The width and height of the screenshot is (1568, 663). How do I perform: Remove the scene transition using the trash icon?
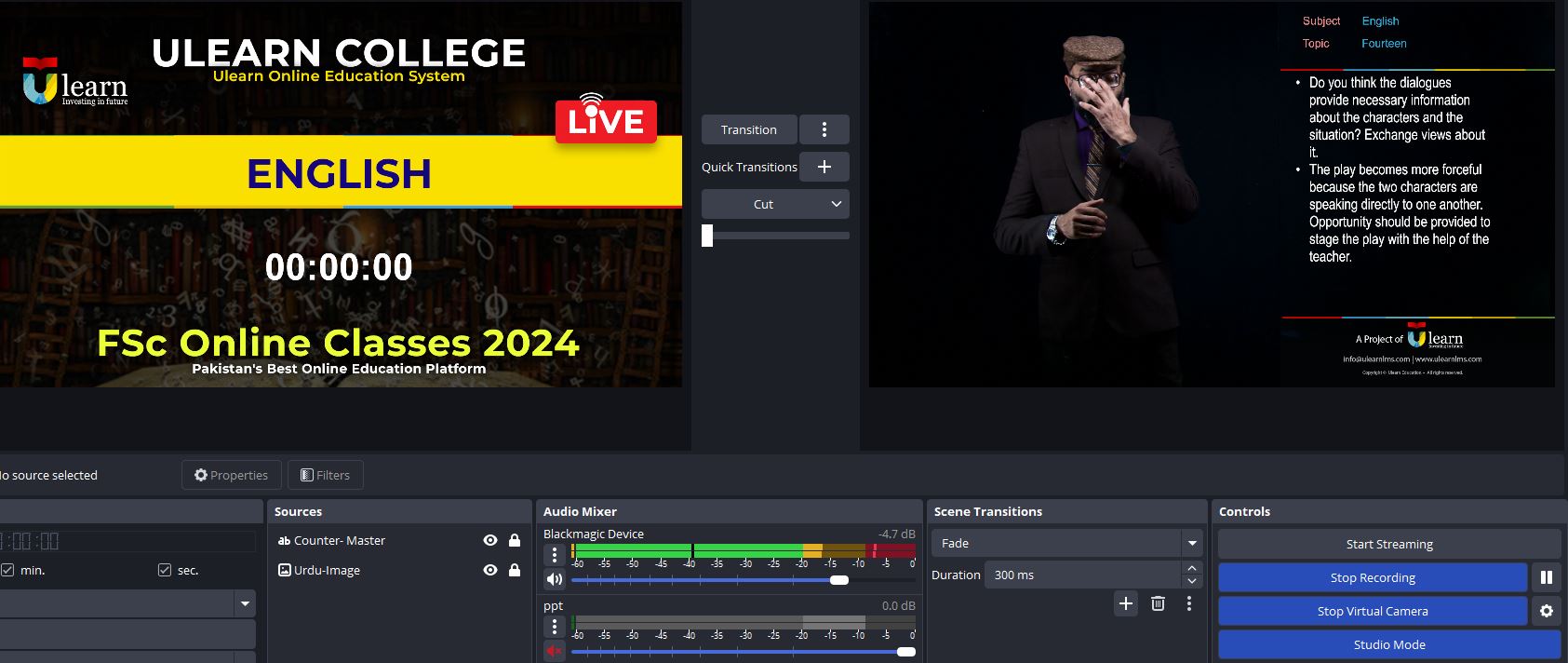[x=1158, y=603]
